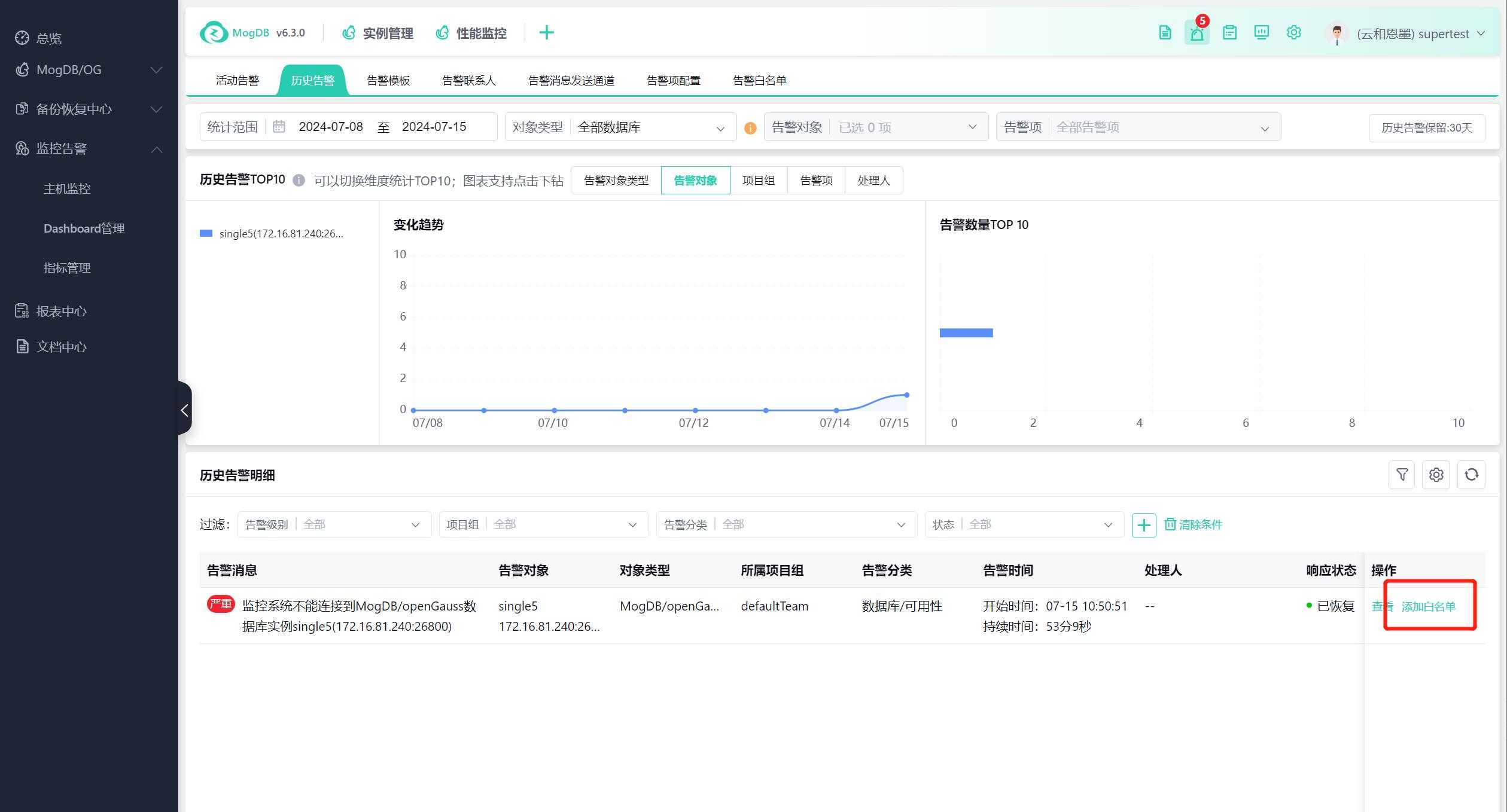Edit the end date 2024-07-15

click(434, 127)
